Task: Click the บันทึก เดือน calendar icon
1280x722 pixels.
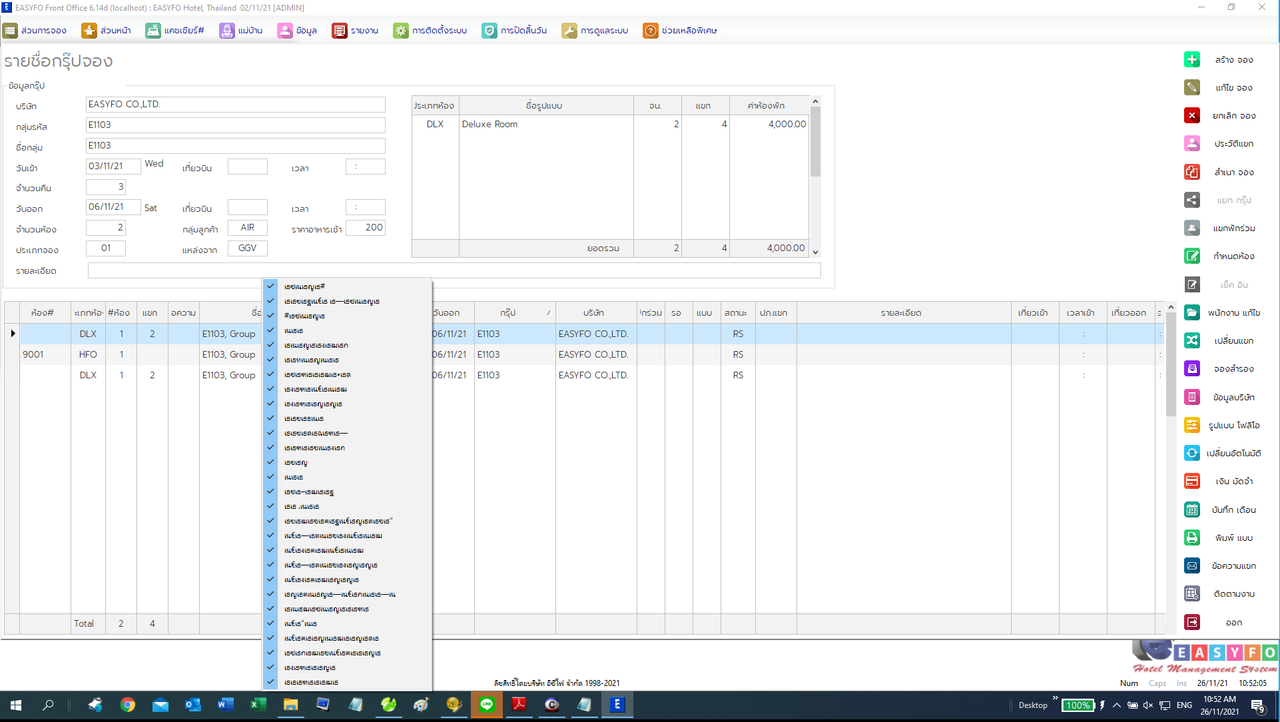Action: tap(1192, 509)
